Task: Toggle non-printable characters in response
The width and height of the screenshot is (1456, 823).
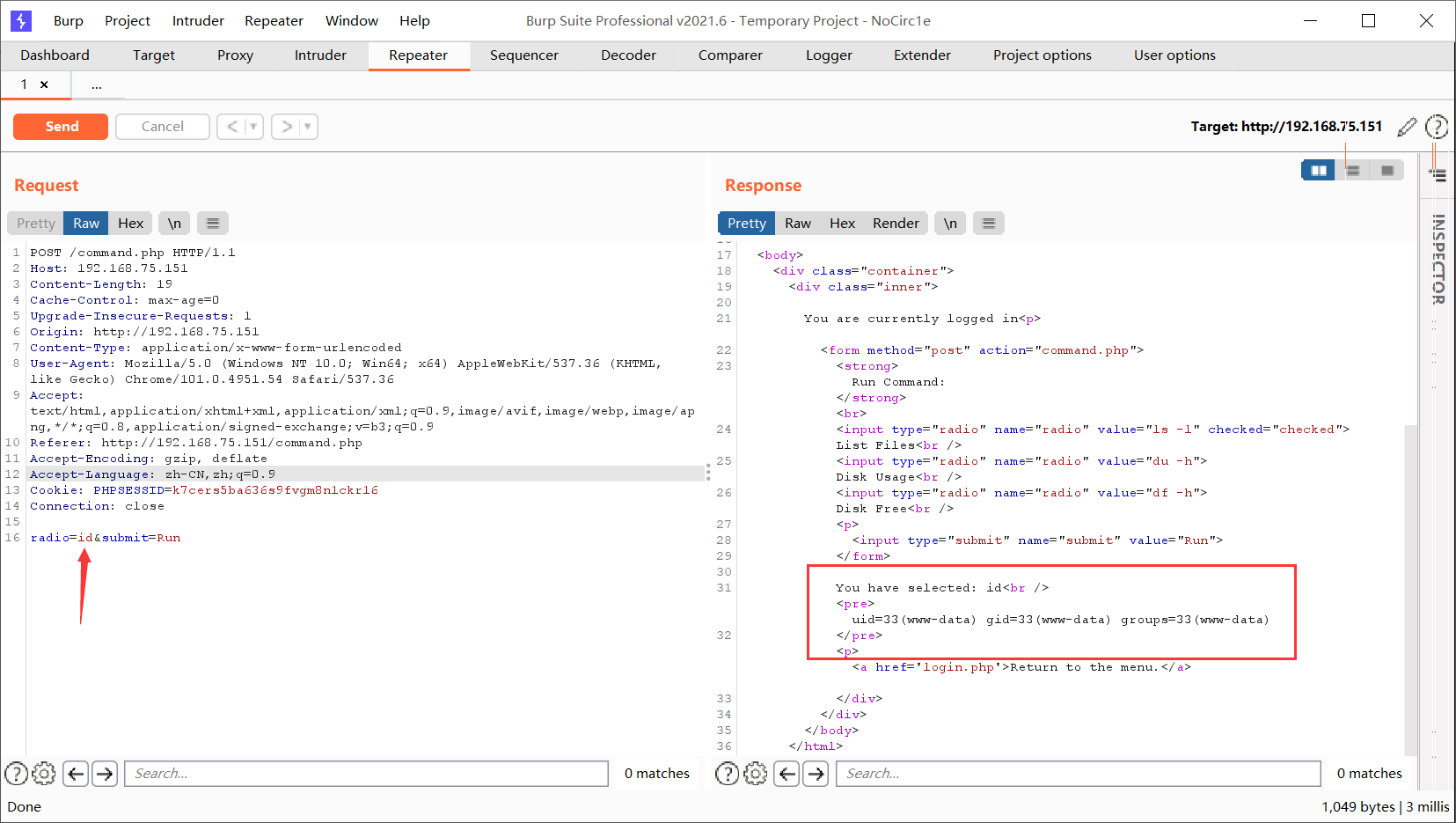Action: pyautogui.click(x=950, y=224)
